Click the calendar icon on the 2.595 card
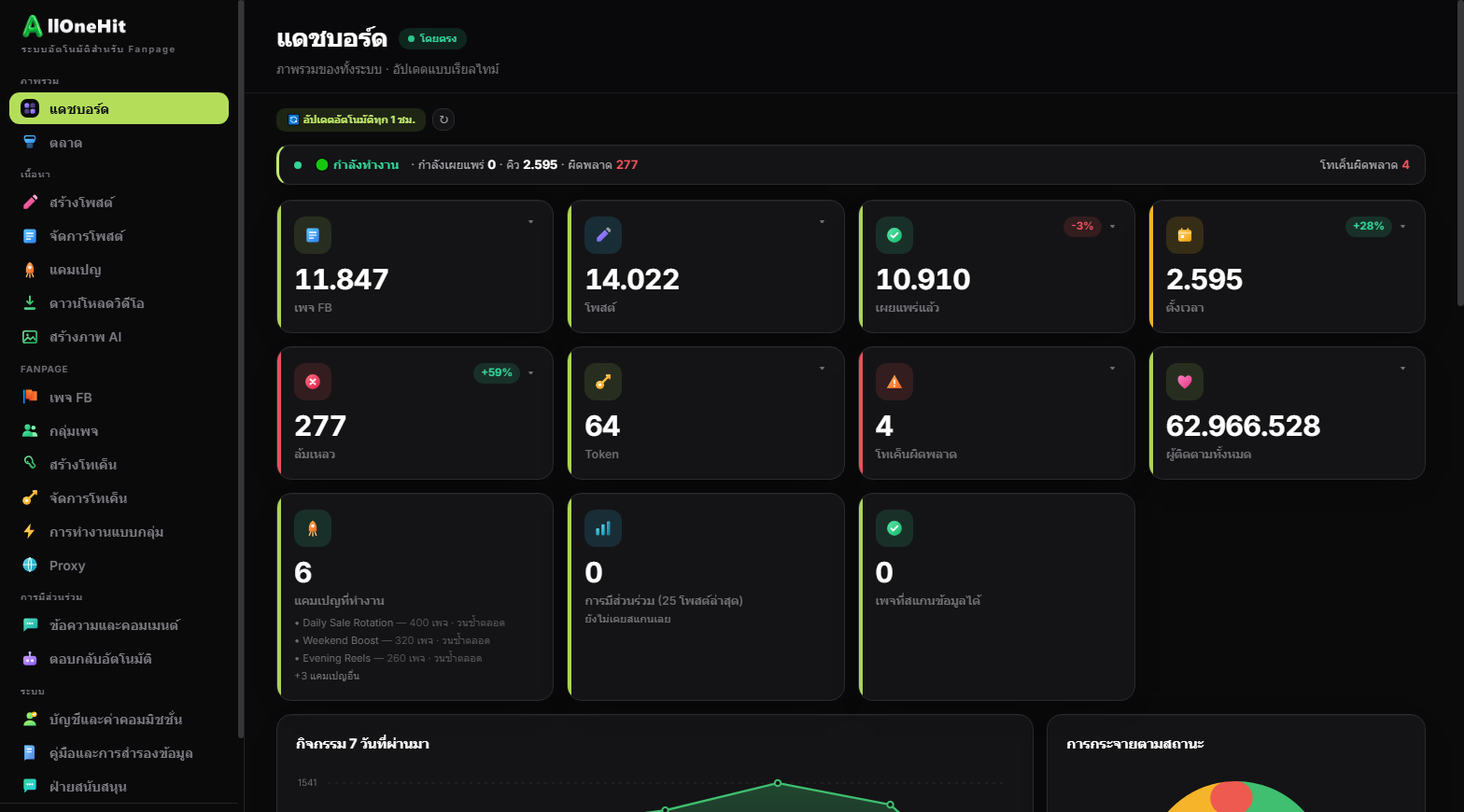1464x812 pixels. tap(1185, 235)
